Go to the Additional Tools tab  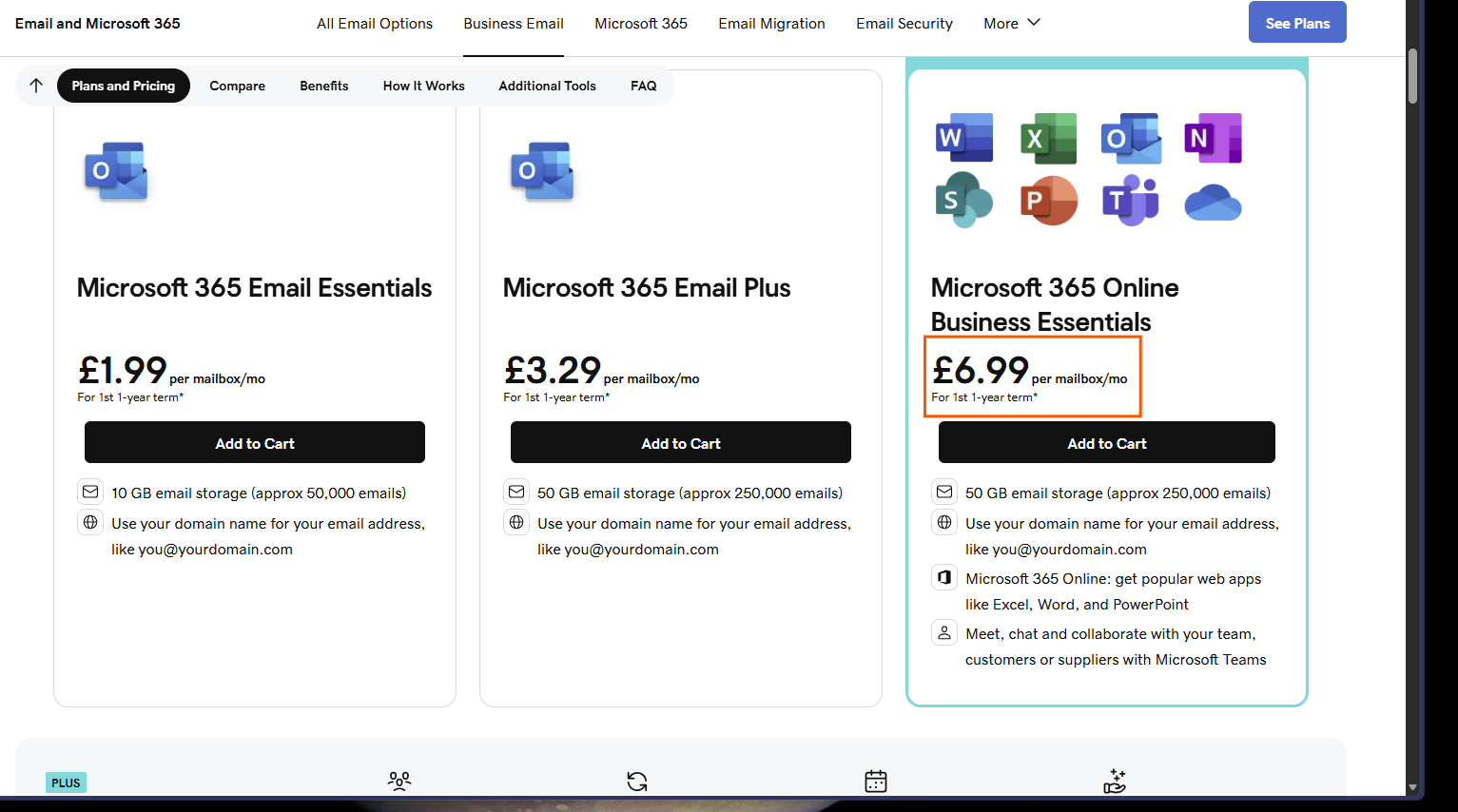(x=548, y=86)
